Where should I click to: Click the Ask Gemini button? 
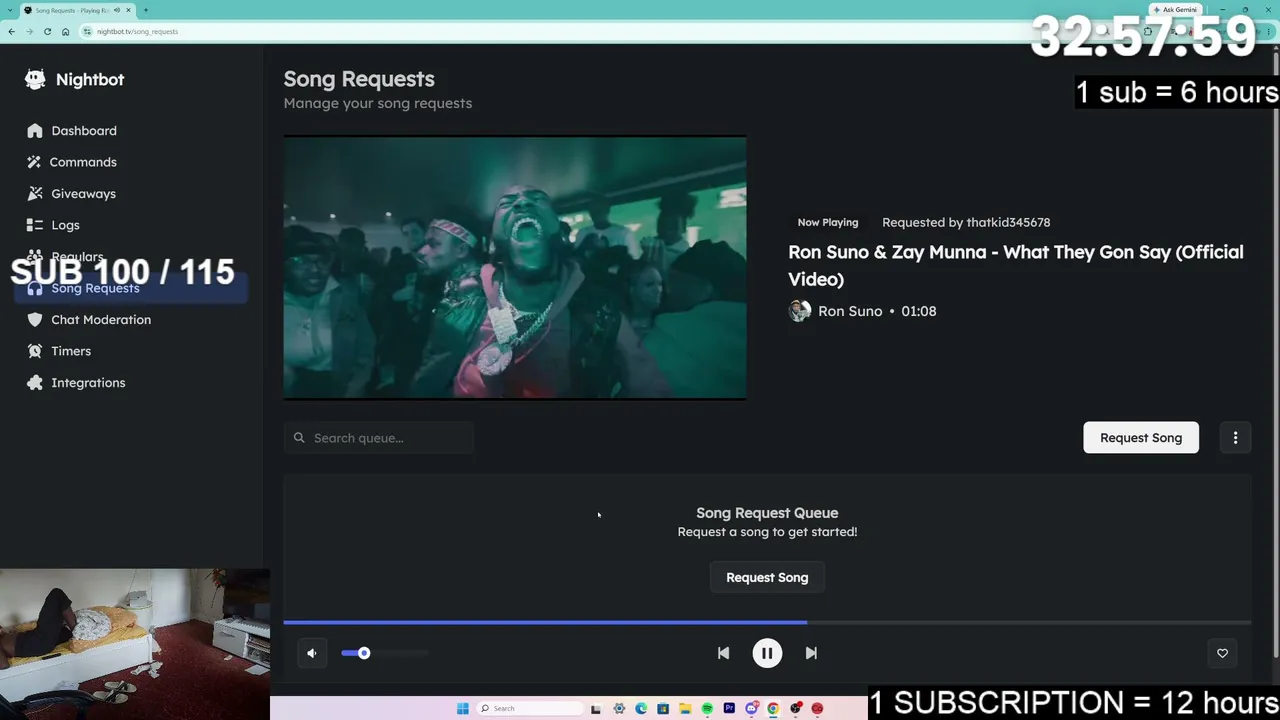point(1175,10)
